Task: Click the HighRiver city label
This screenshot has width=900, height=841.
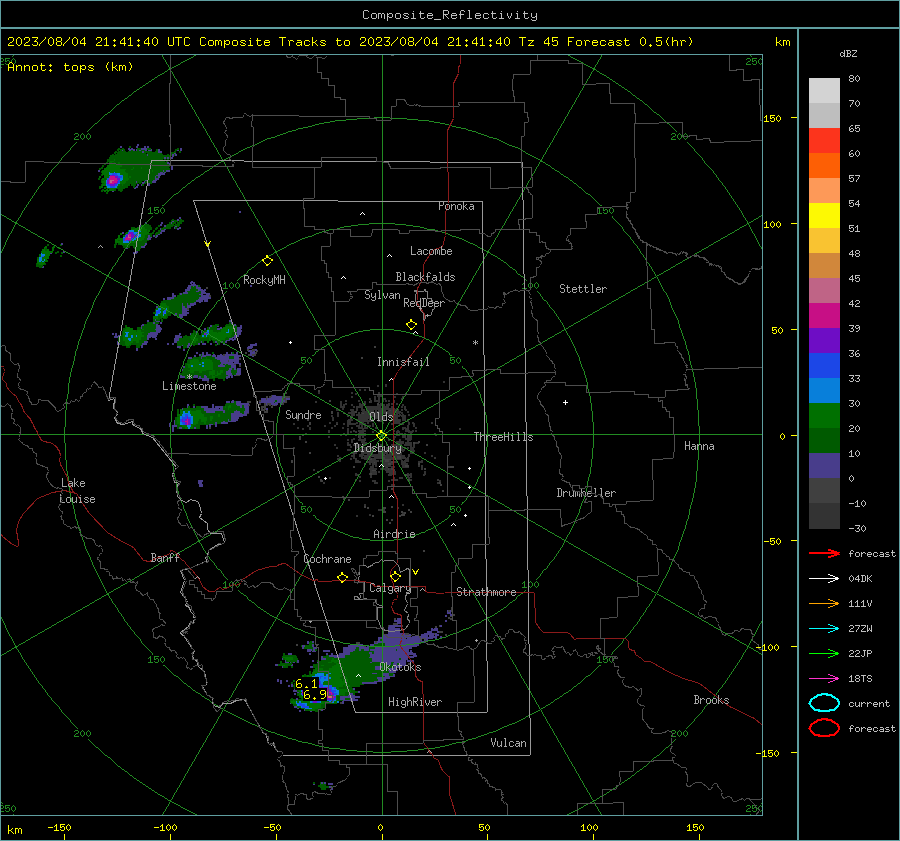Action: (x=415, y=702)
